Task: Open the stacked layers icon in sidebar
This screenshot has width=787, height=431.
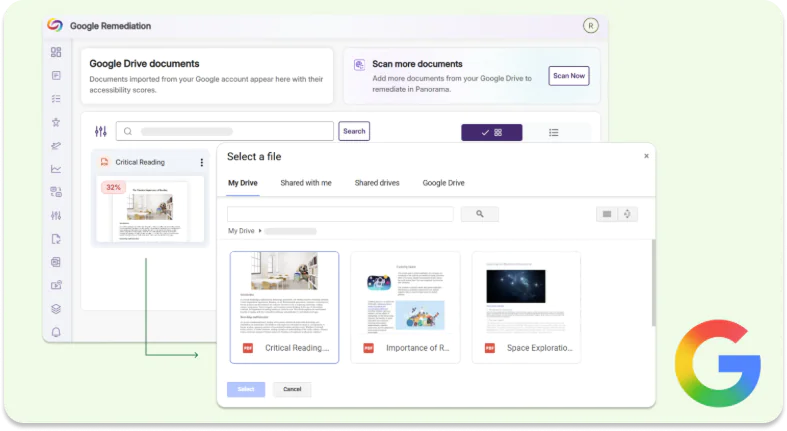Action: coord(56,309)
